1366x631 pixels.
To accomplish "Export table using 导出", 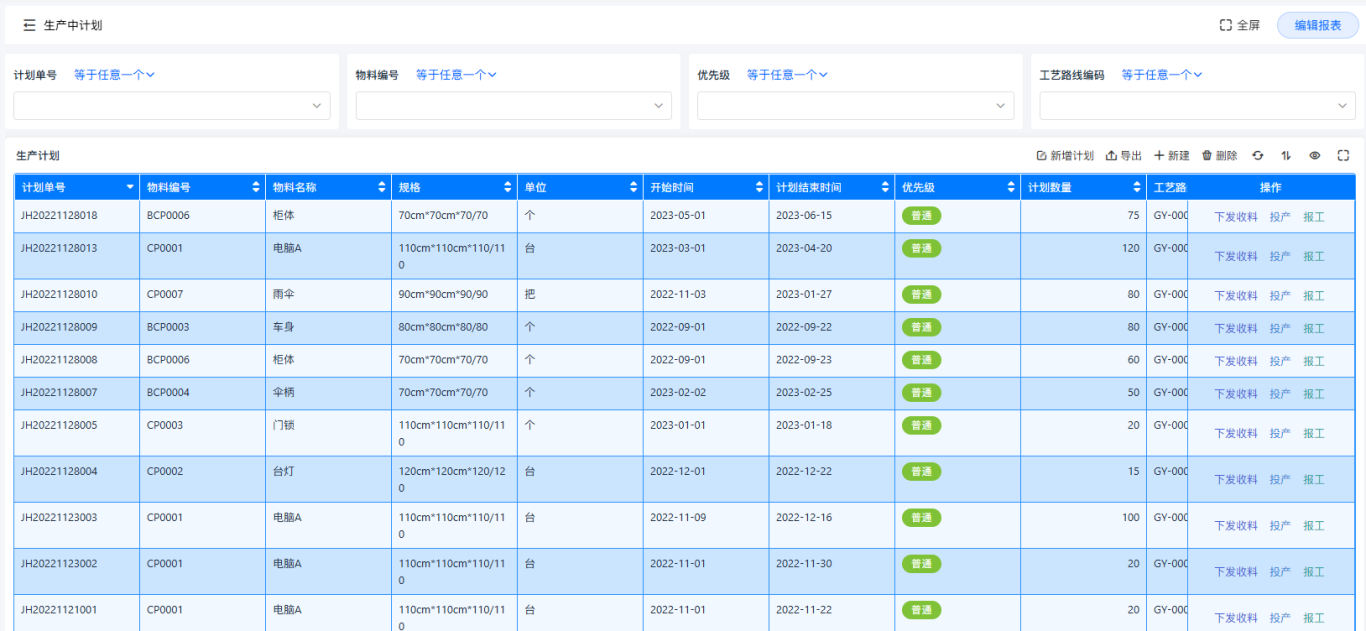I will [1124, 156].
